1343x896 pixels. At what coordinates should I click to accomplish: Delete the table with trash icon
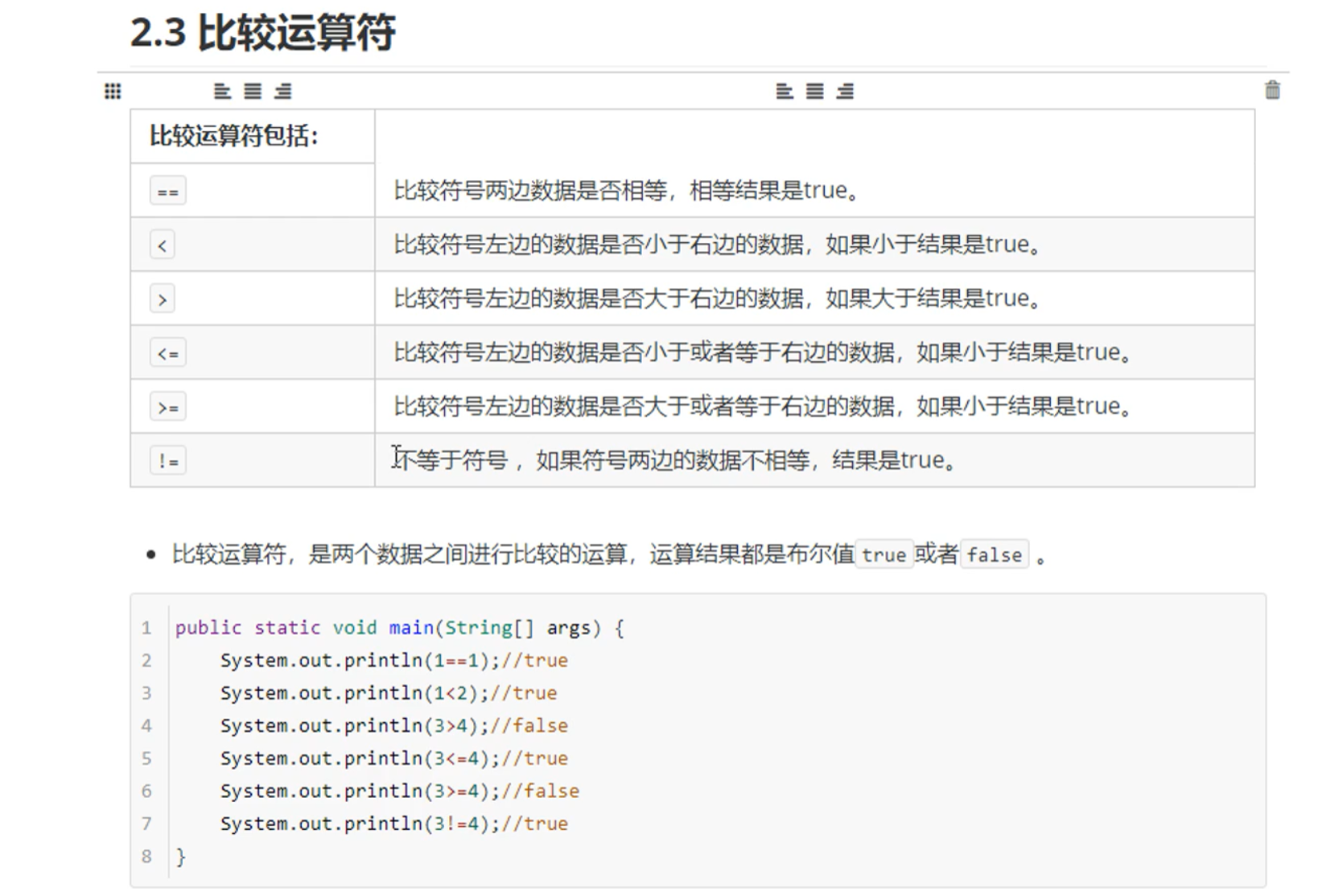1272,90
